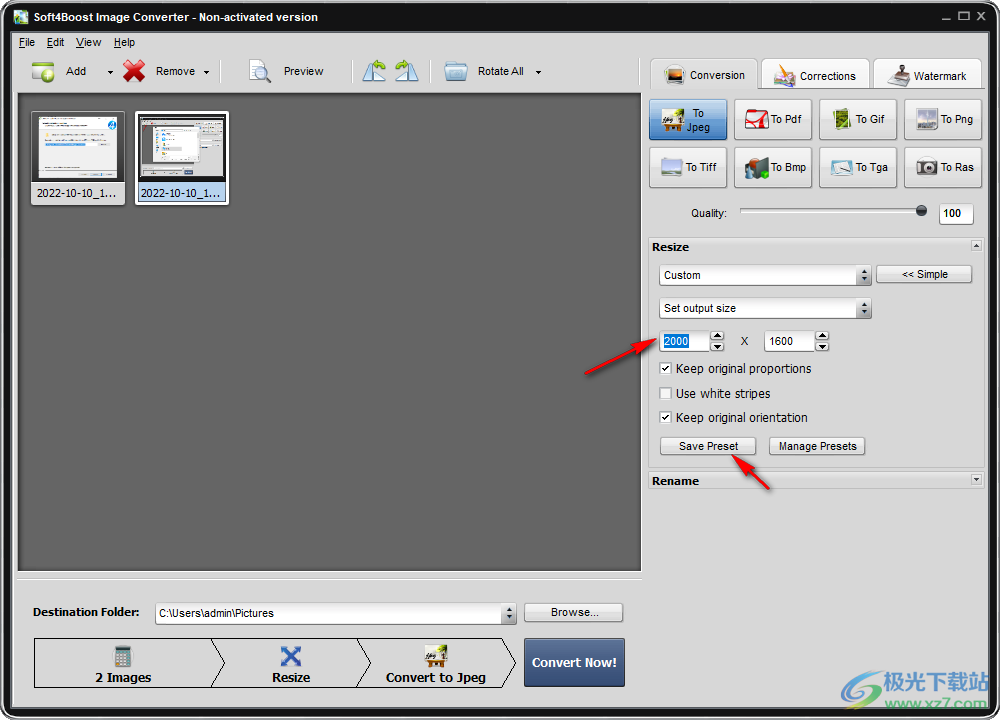Increase width with the up stepper
Screen dimensions: 1000x720
point(717,336)
